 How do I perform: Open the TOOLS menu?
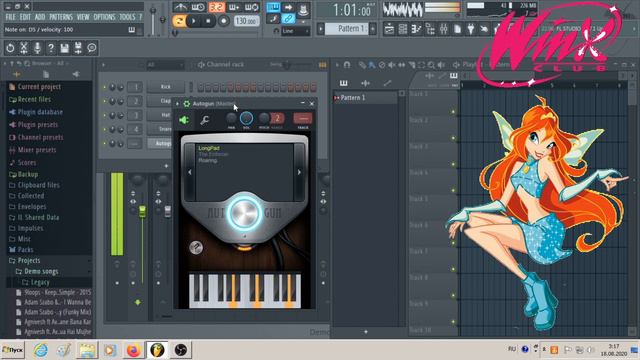127,17
